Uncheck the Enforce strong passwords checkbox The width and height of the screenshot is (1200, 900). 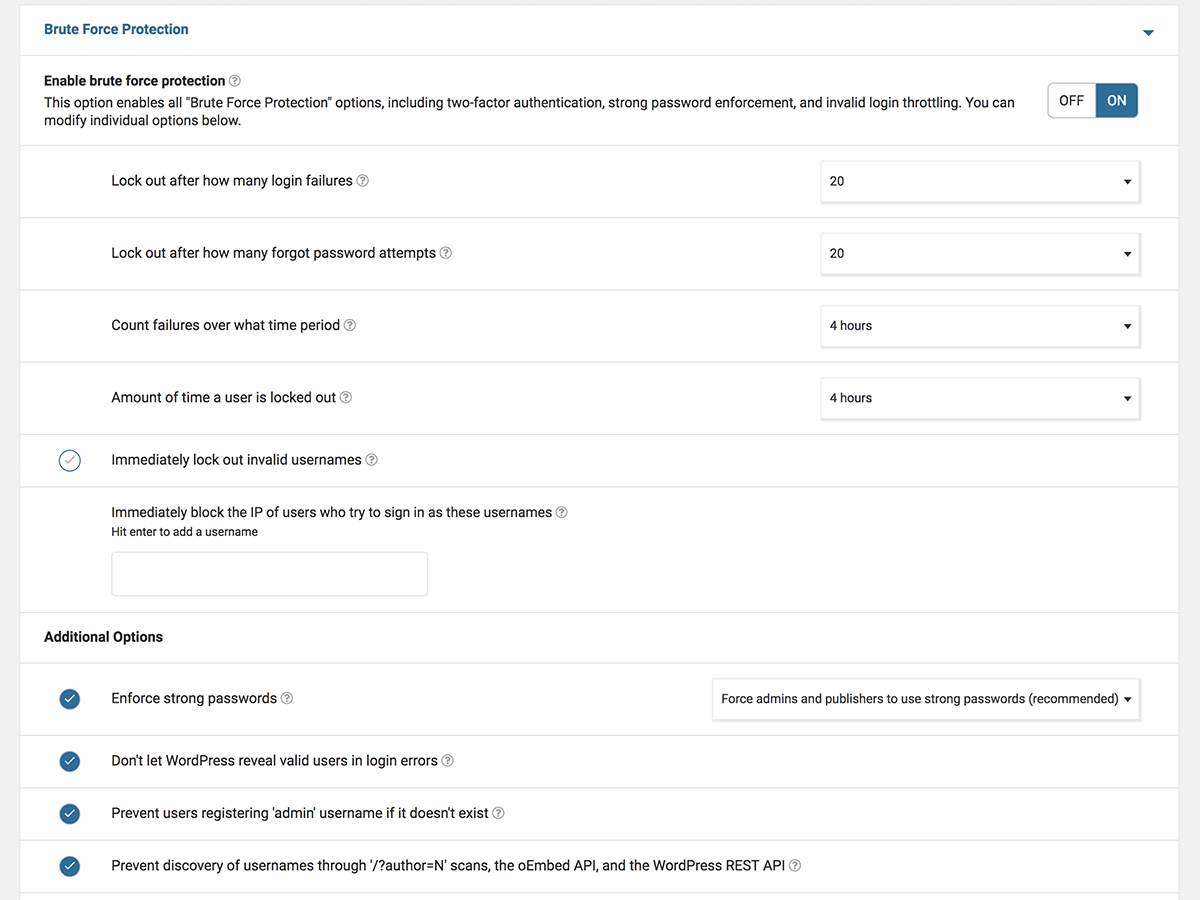[70, 699]
